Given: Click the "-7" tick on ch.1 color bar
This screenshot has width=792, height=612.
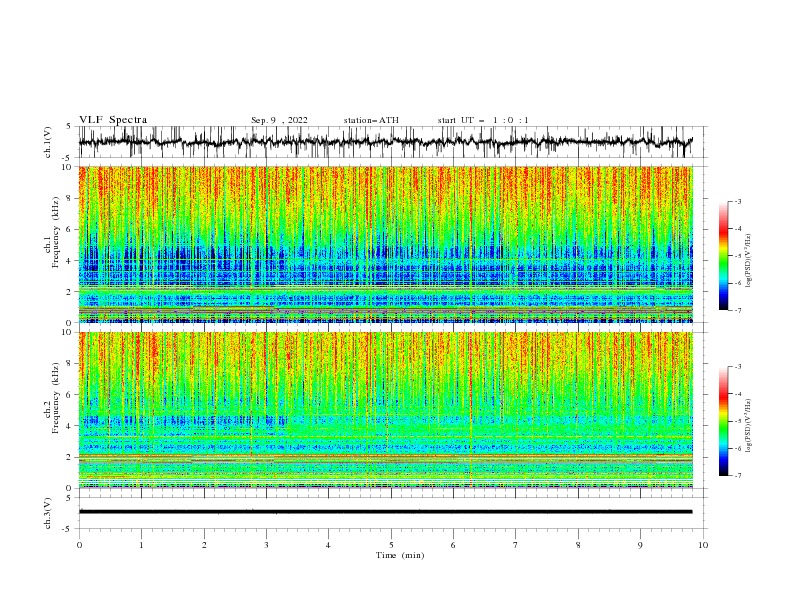Looking at the screenshot, I should tap(737, 310).
